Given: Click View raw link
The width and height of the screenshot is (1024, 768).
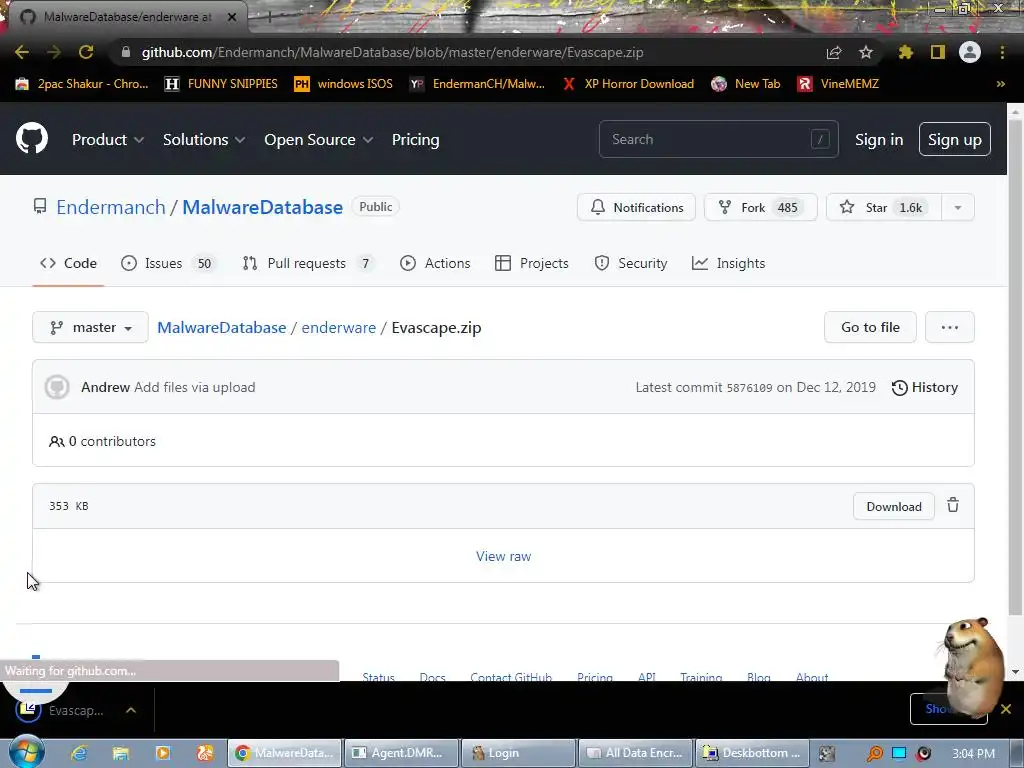Looking at the screenshot, I should pos(503,556).
